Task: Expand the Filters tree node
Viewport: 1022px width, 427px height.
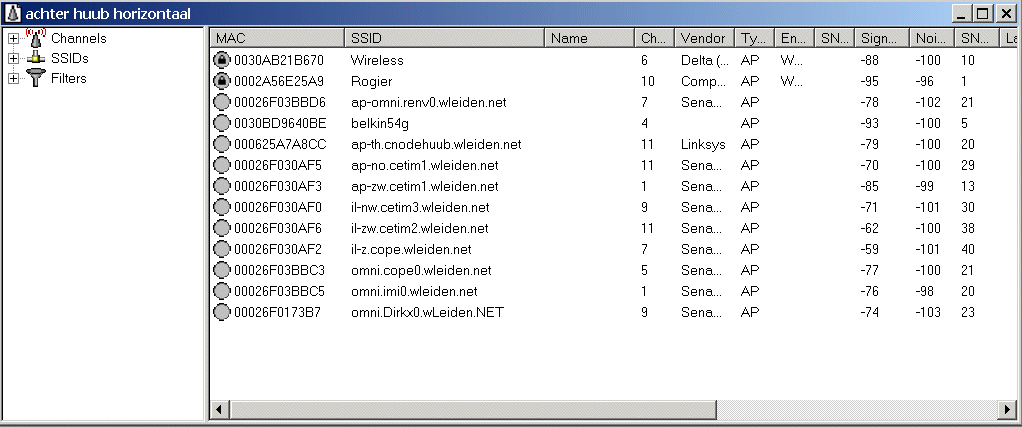Action: [13, 79]
